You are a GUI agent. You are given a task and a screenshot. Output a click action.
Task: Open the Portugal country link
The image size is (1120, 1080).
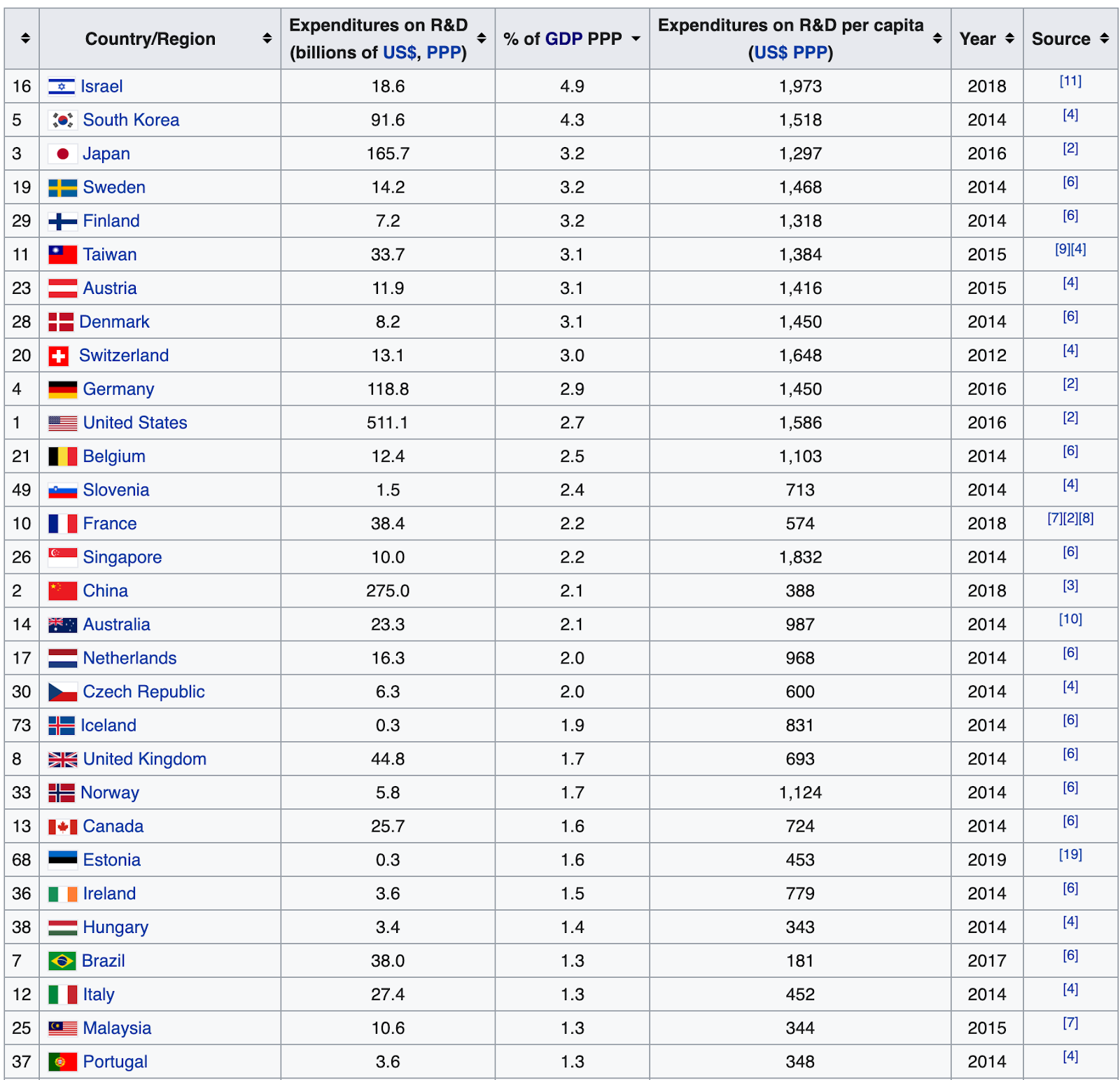tap(115, 1062)
